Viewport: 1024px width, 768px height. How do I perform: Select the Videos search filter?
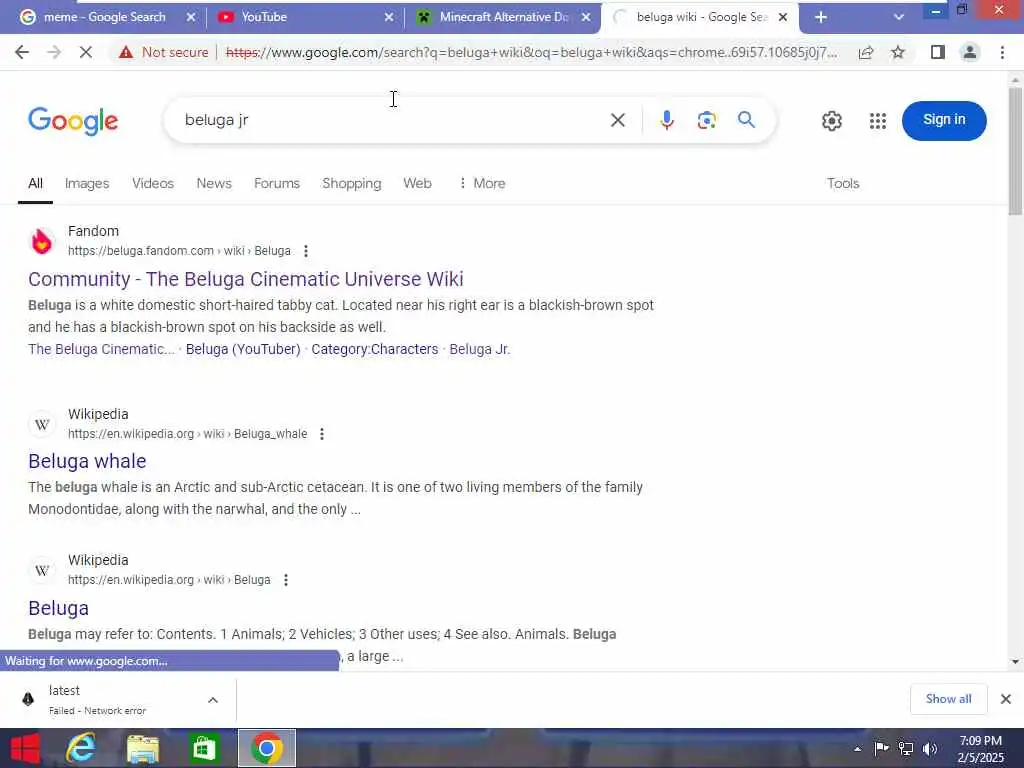pyautogui.click(x=153, y=184)
